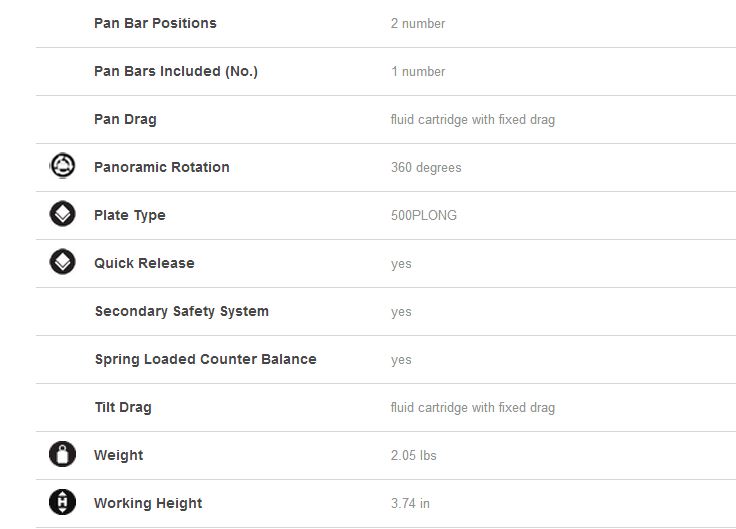Image resolution: width=736 pixels, height=529 pixels.
Task: Click the 3.74 in working height value
Action: coord(410,503)
